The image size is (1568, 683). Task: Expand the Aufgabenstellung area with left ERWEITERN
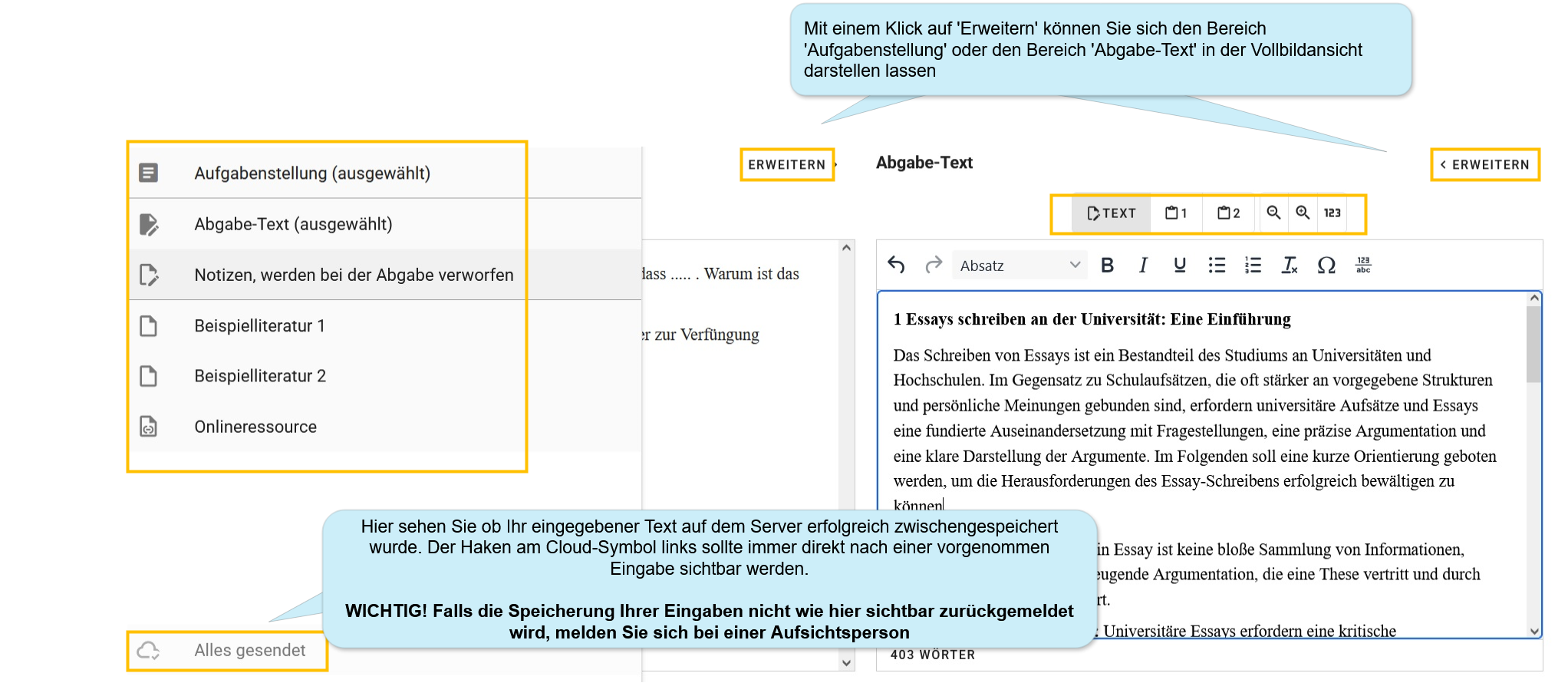point(788,165)
